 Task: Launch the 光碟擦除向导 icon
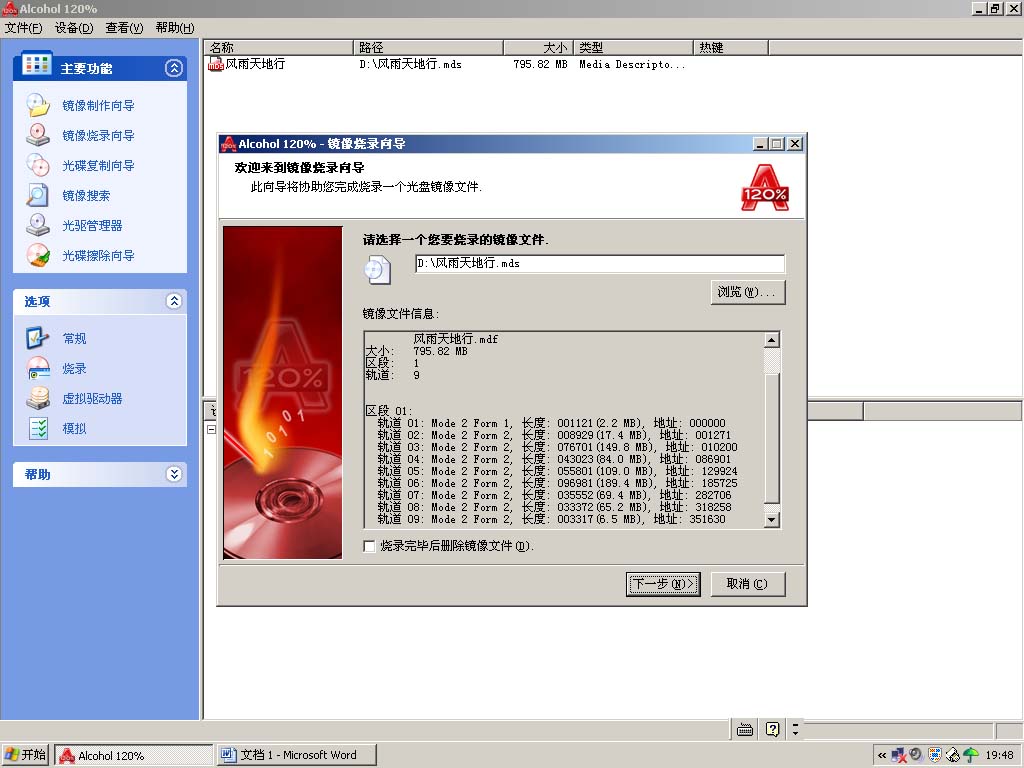click(x=37, y=255)
